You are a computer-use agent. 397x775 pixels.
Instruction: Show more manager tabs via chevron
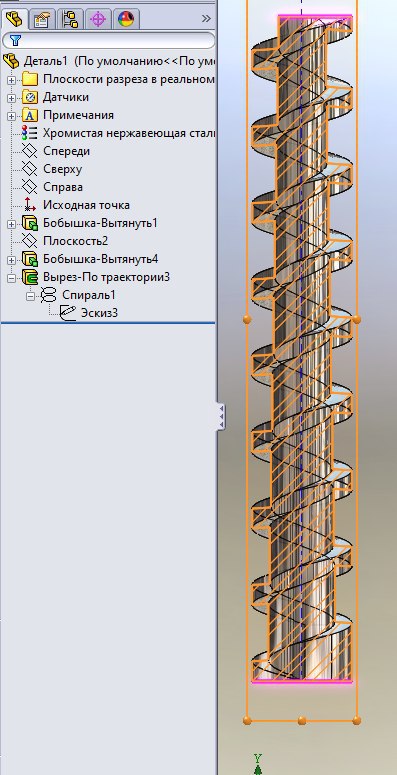tap(206, 19)
